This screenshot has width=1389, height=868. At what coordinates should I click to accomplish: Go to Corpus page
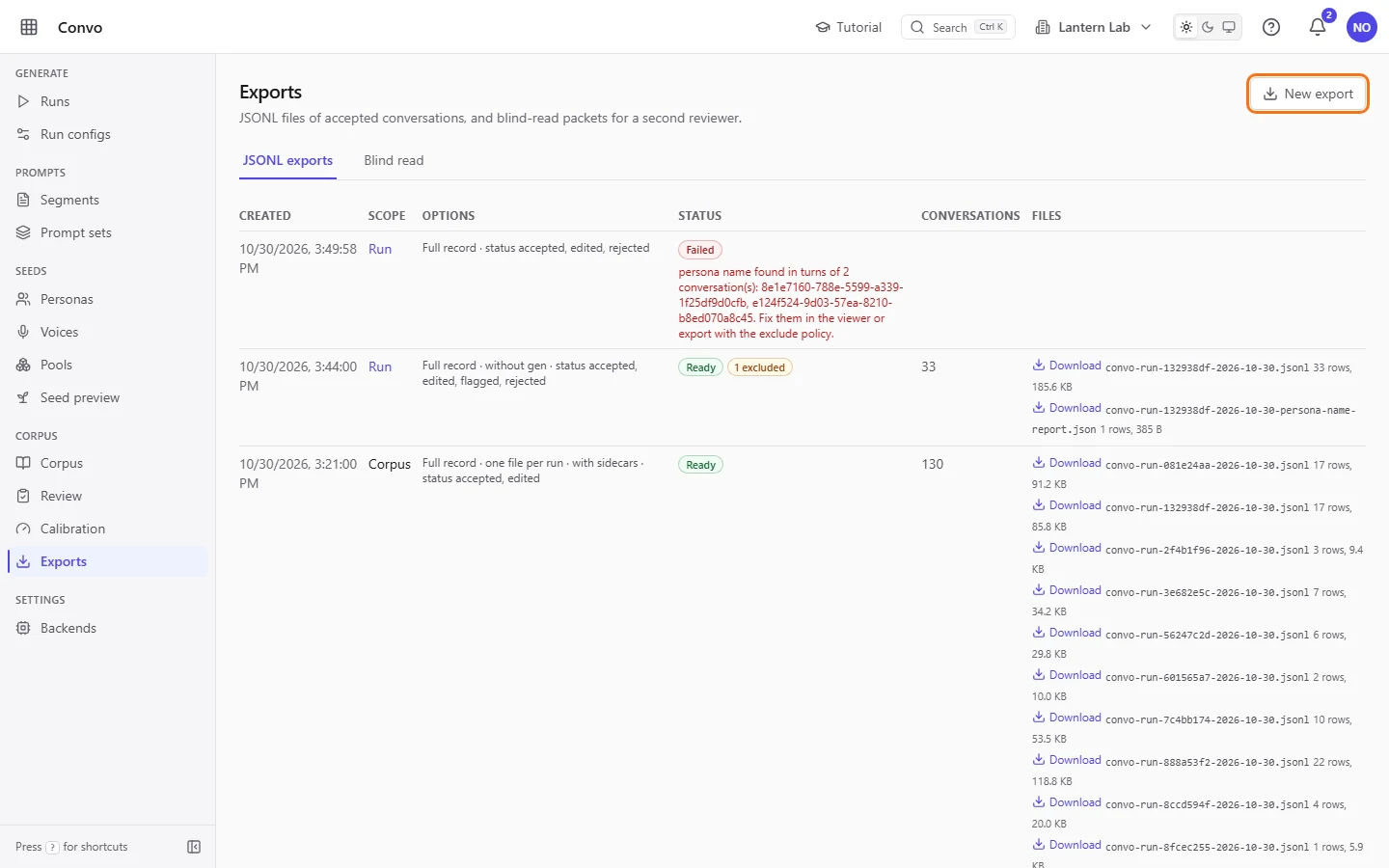pyautogui.click(x=108, y=463)
